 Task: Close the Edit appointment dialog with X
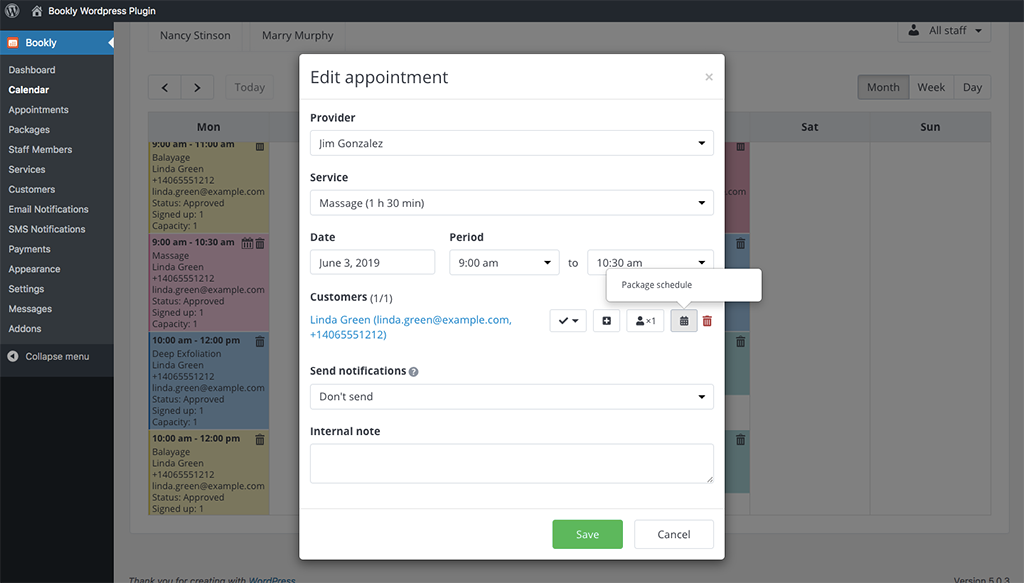[x=709, y=77]
